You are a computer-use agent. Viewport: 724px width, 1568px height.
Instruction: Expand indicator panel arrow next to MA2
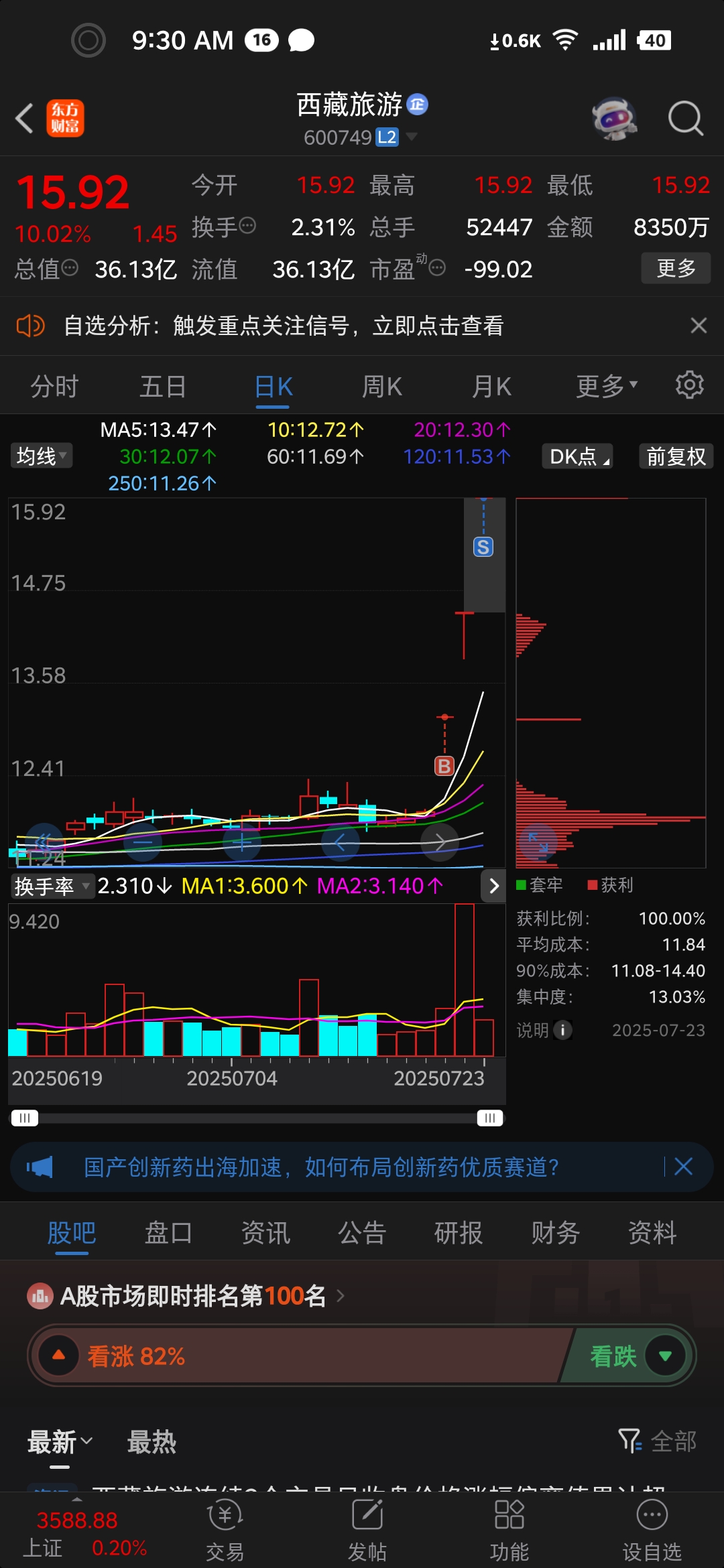pos(494,886)
